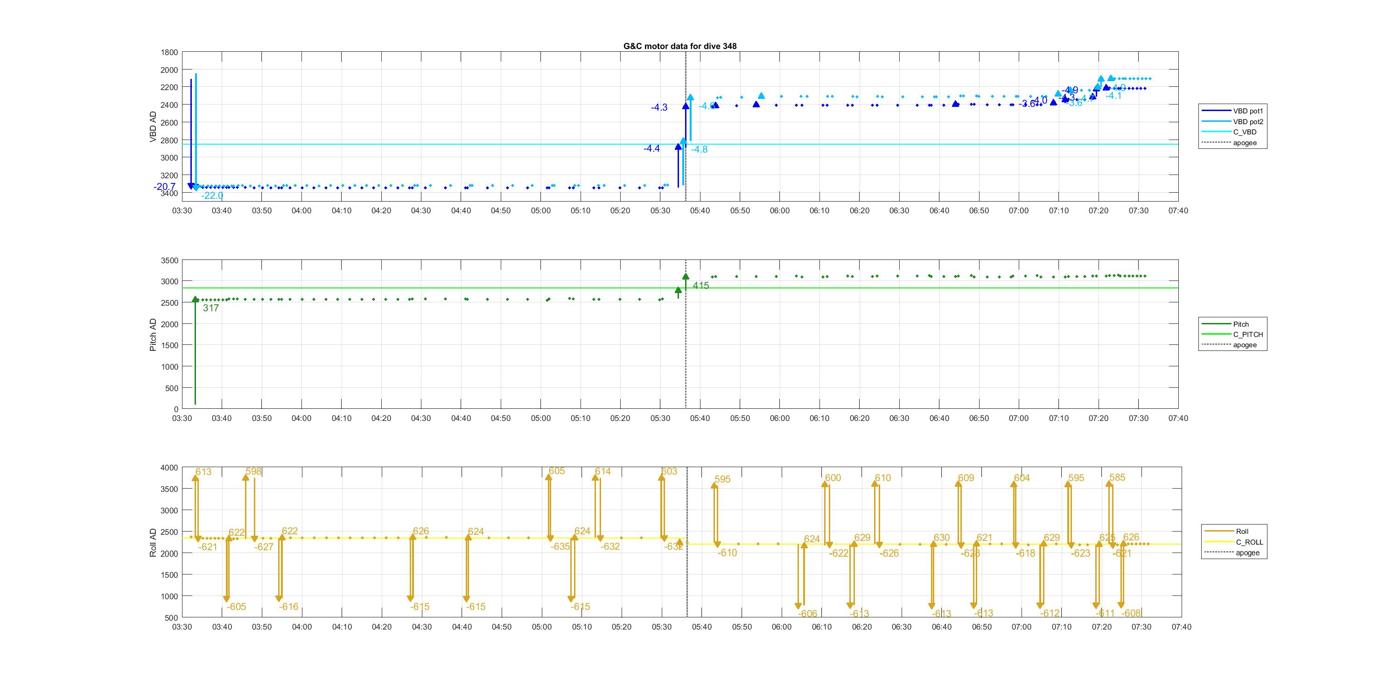Click the "-618" roll data label

[1027, 553]
